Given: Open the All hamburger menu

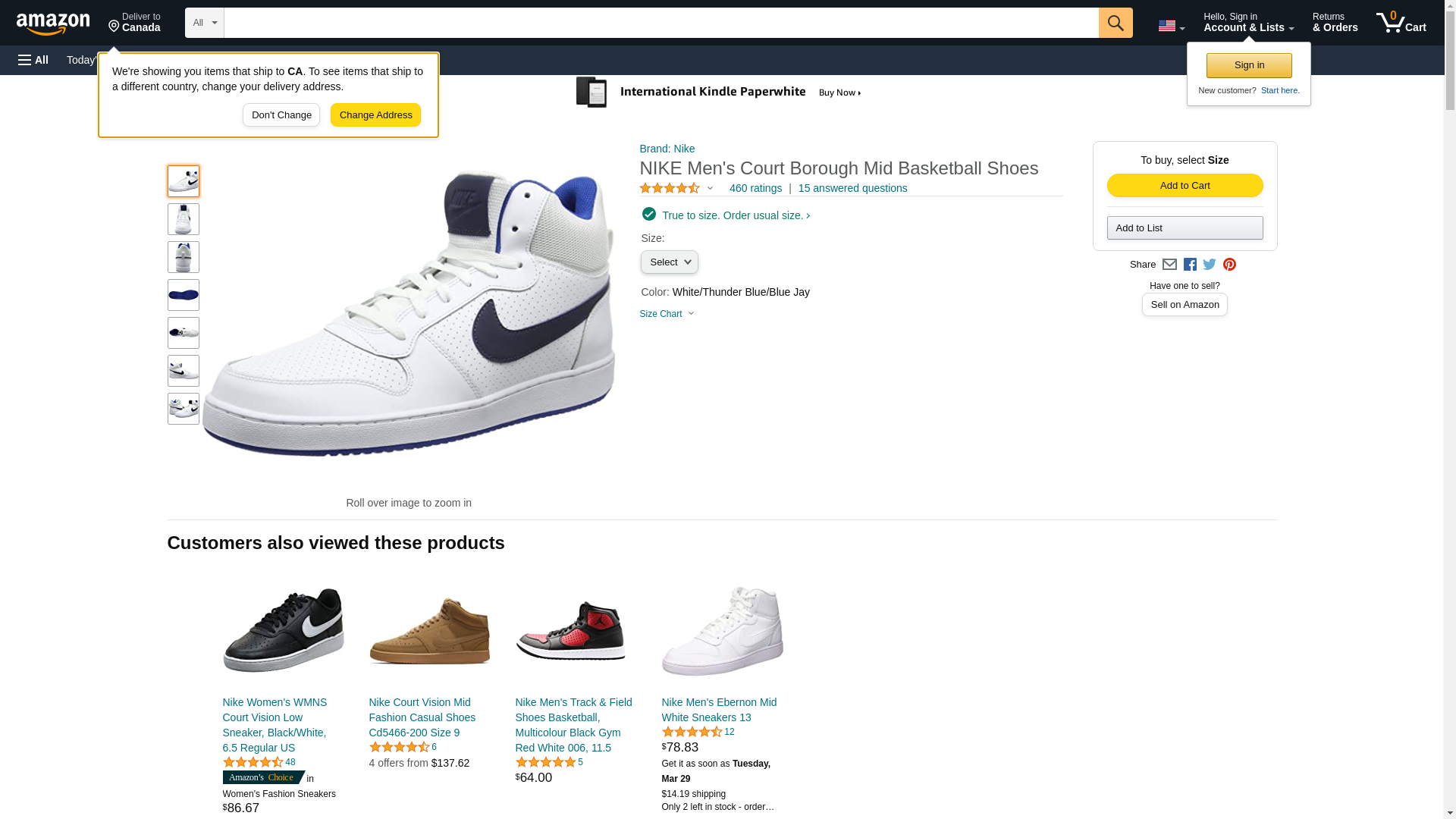Looking at the screenshot, I should coord(33,60).
